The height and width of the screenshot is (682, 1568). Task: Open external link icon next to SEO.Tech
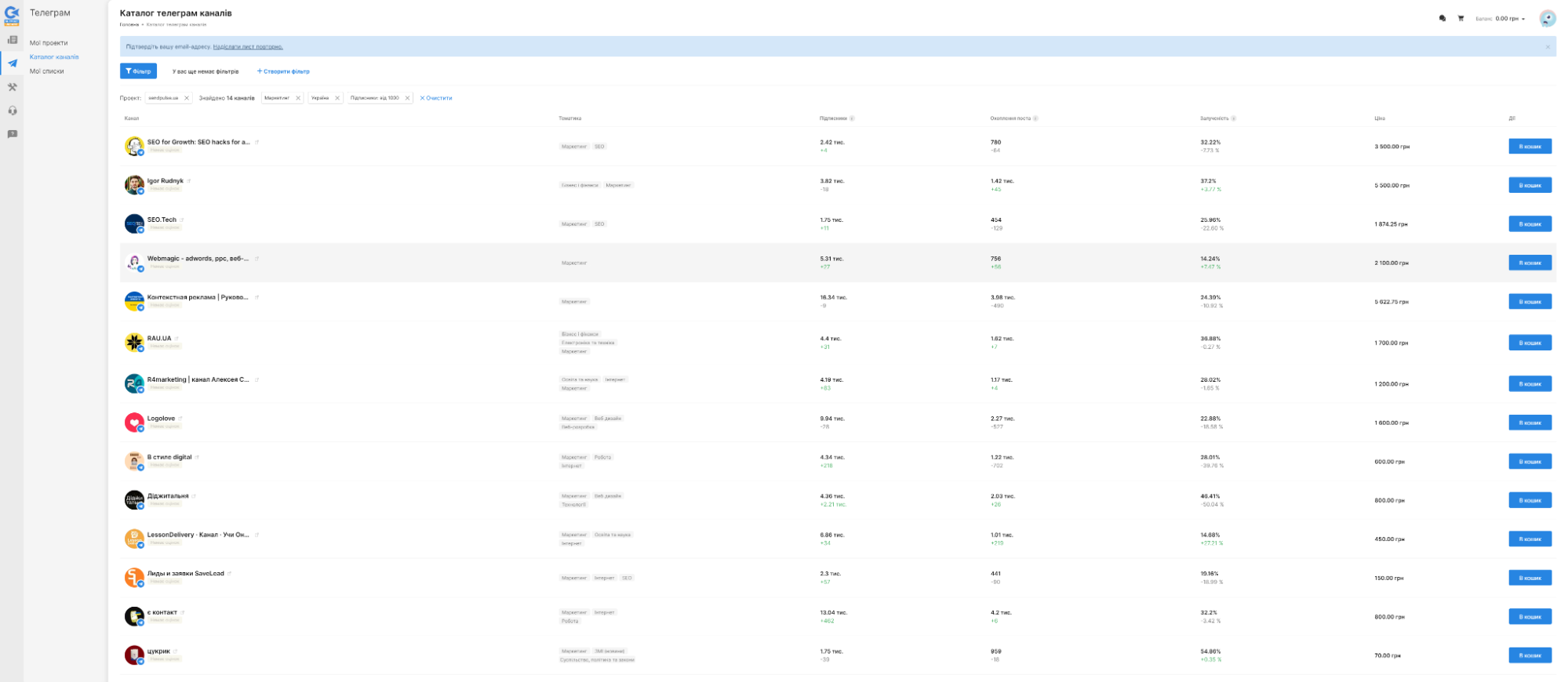pos(182,219)
